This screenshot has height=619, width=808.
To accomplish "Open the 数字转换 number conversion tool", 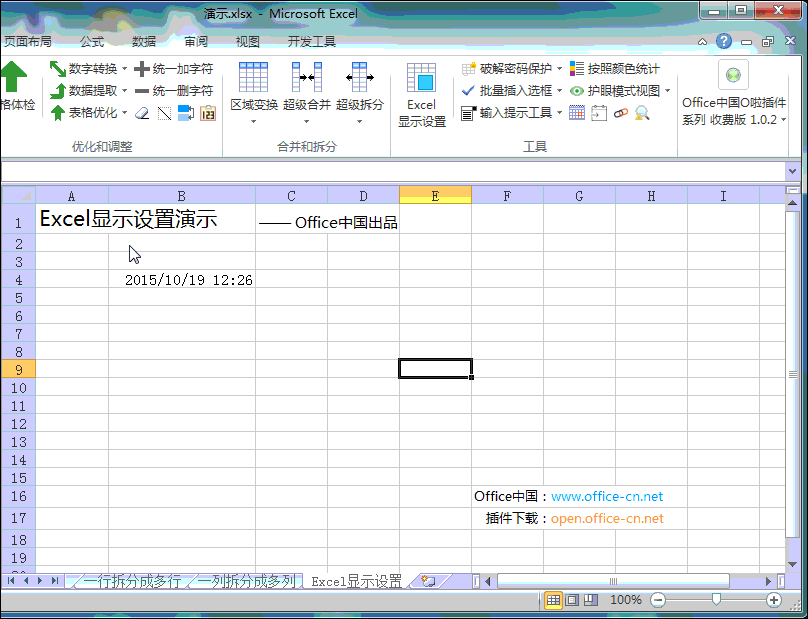I will [89, 69].
